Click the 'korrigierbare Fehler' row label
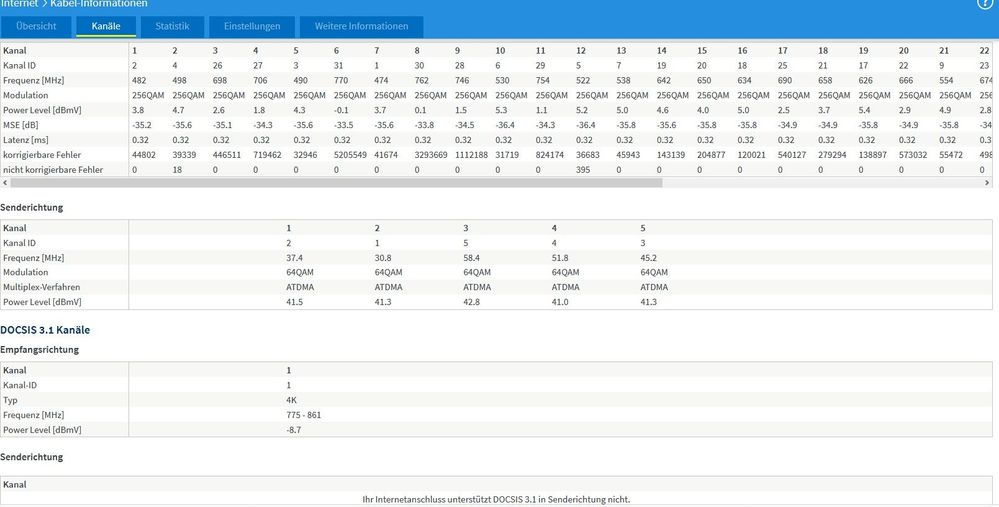 (42, 155)
